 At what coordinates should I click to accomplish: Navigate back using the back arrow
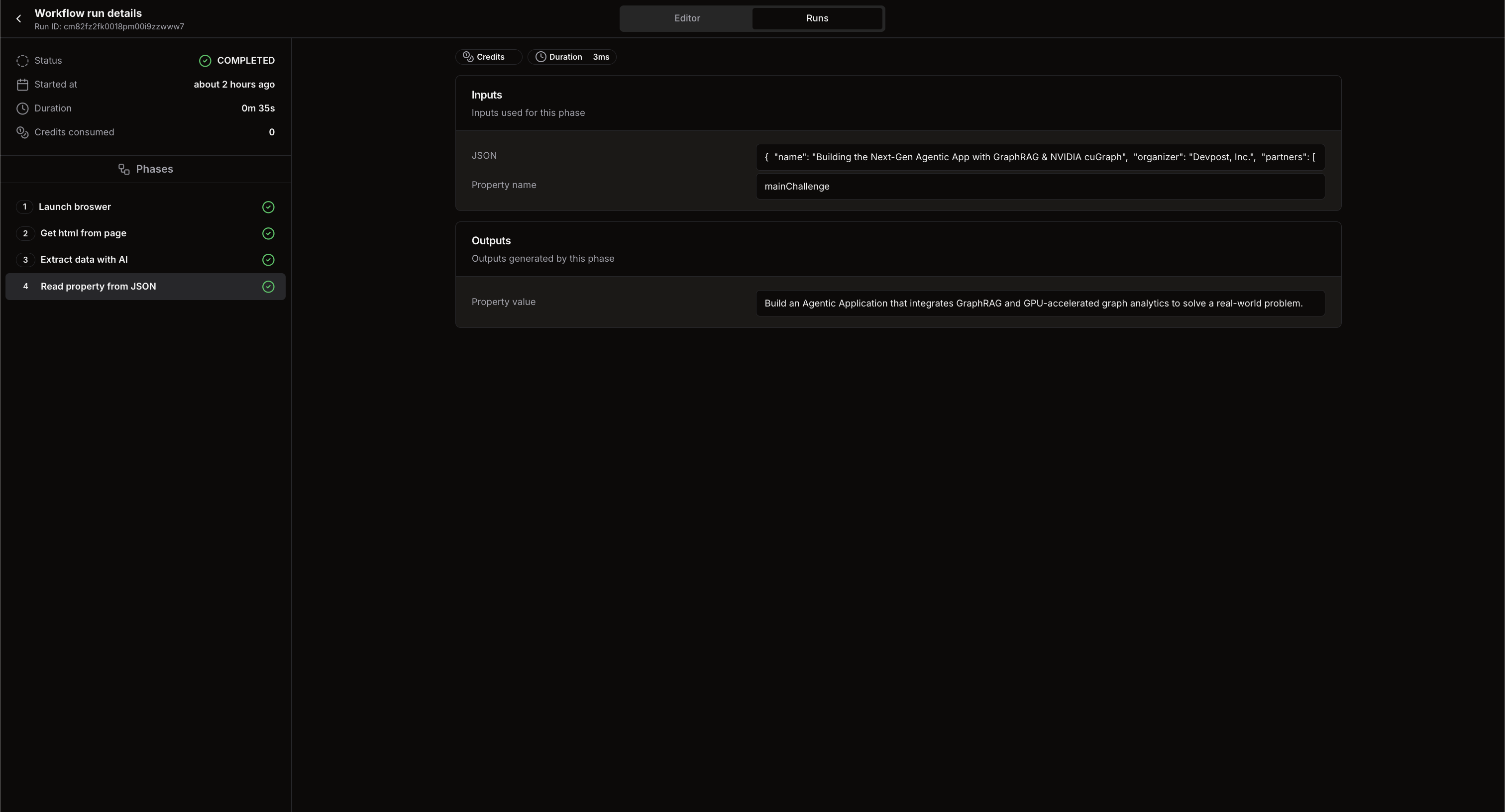tap(19, 18)
